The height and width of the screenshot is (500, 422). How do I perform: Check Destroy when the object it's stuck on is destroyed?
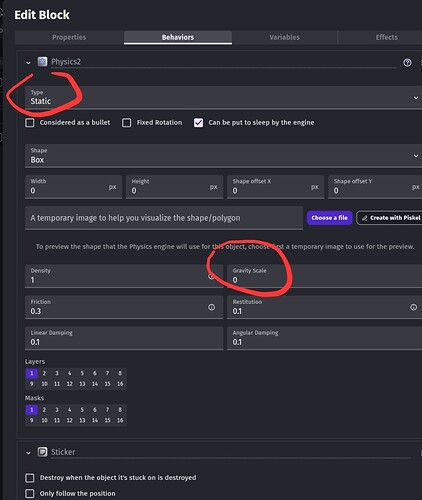coord(30,478)
